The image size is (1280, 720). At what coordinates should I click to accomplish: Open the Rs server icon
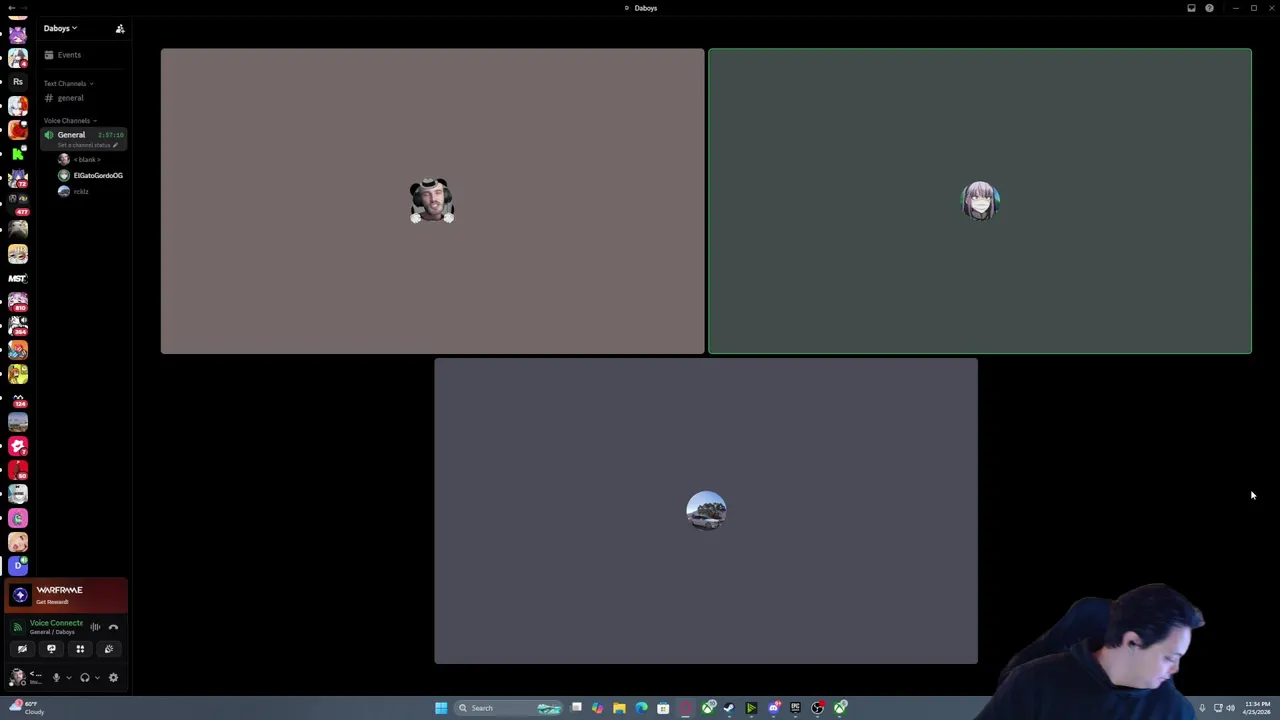click(x=18, y=82)
